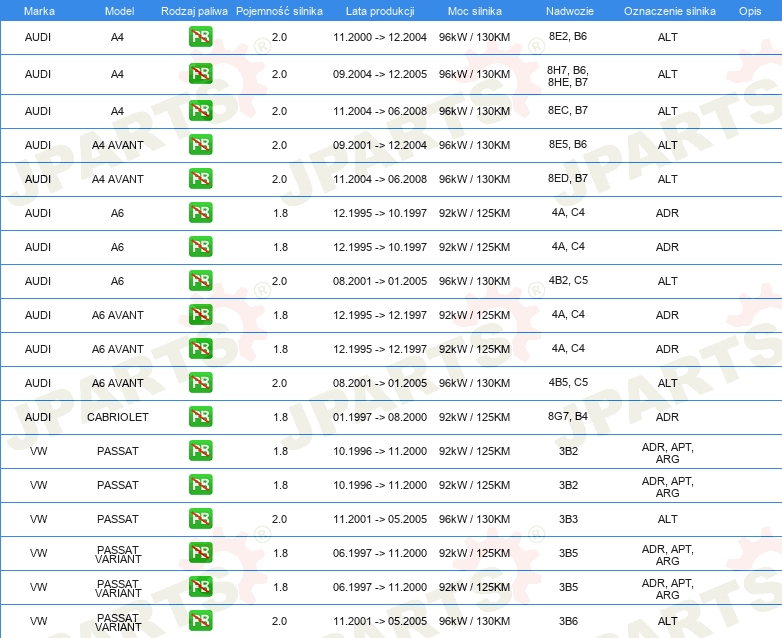This screenshot has height=638, width=782.
Task: Click production dates '01.1997 -> 08.2000'
Action: pyautogui.click(x=380, y=417)
